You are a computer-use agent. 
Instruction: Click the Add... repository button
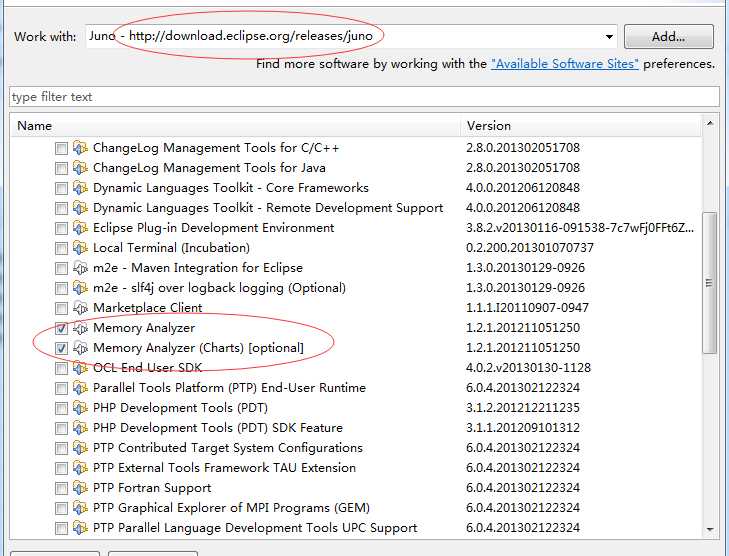pyautogui.click(x=669, y=37)
